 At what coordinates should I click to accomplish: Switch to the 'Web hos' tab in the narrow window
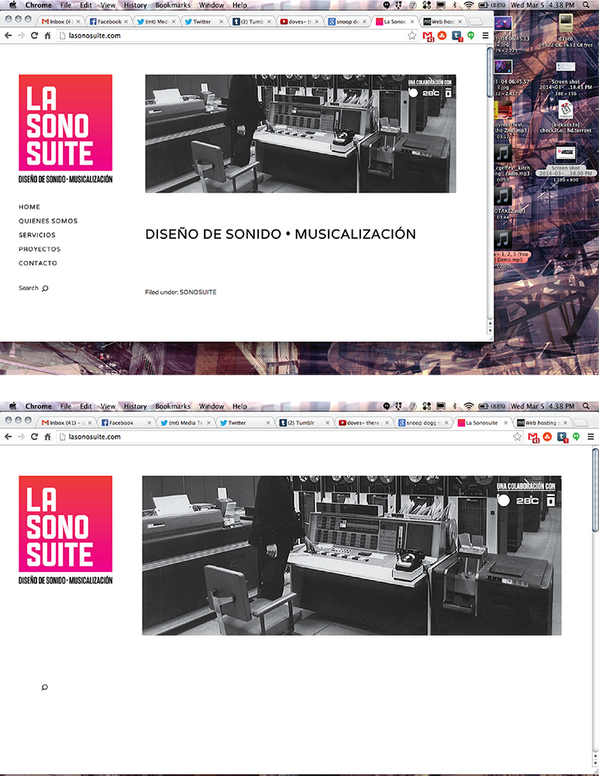click(x=442, y=22)
